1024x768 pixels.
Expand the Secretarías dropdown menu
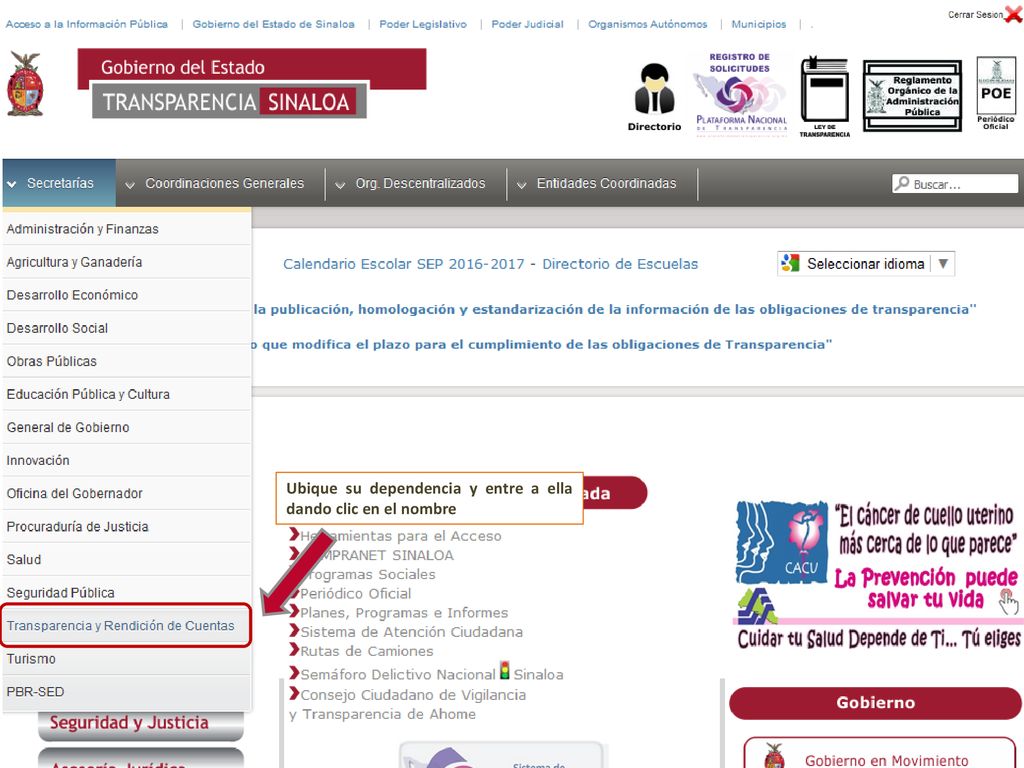coord(59,184)
